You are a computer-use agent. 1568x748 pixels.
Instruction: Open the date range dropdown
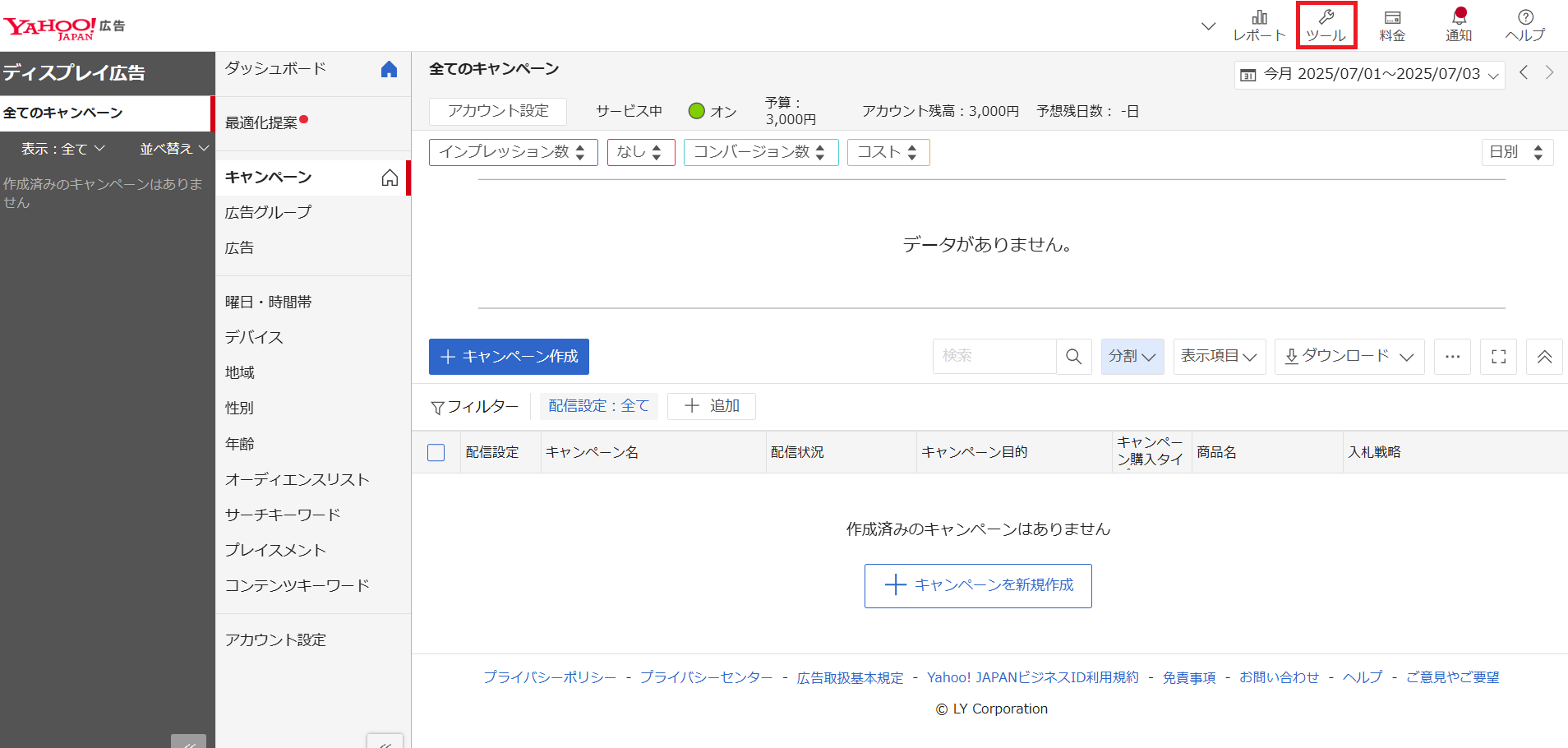tap(1369, 75)
